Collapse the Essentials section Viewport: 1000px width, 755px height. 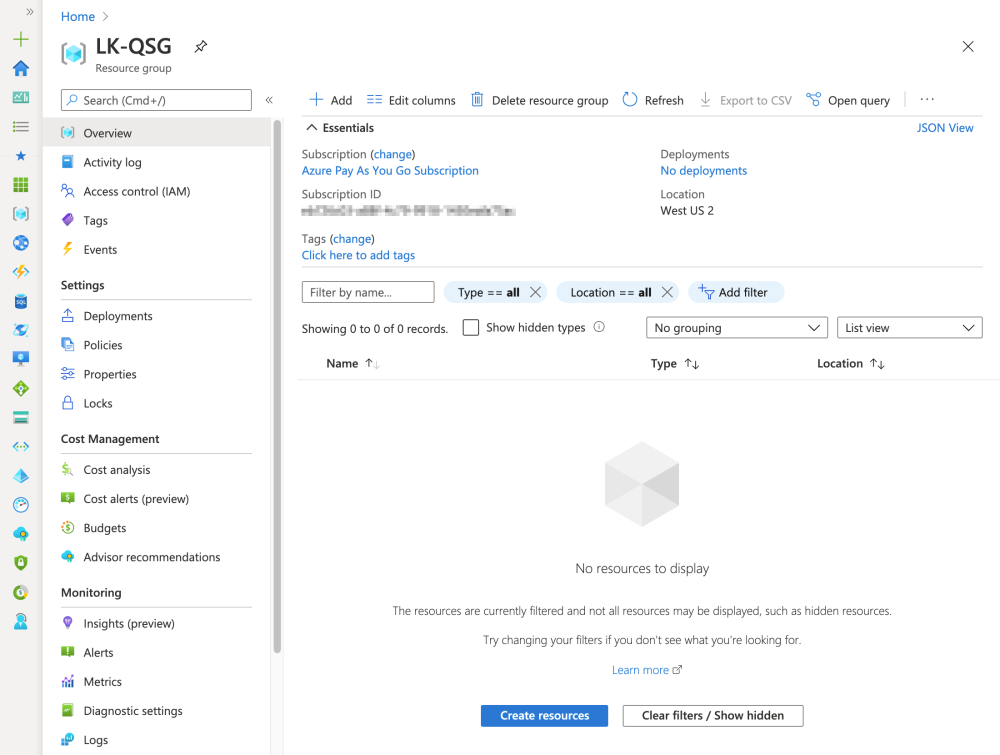tap(312, 128)
